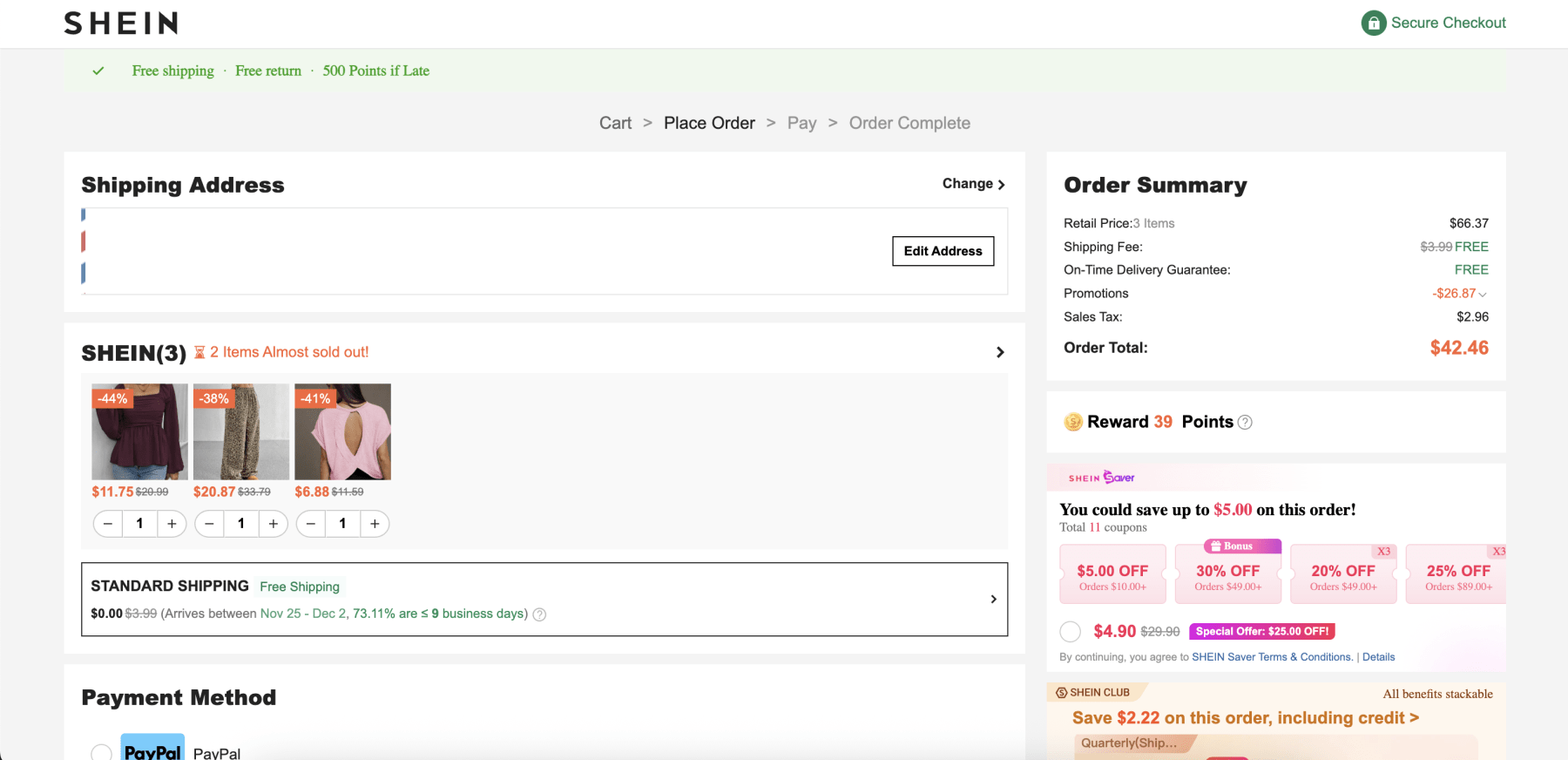
Task: Click the Edit Address button
Action: coord(943,251)
